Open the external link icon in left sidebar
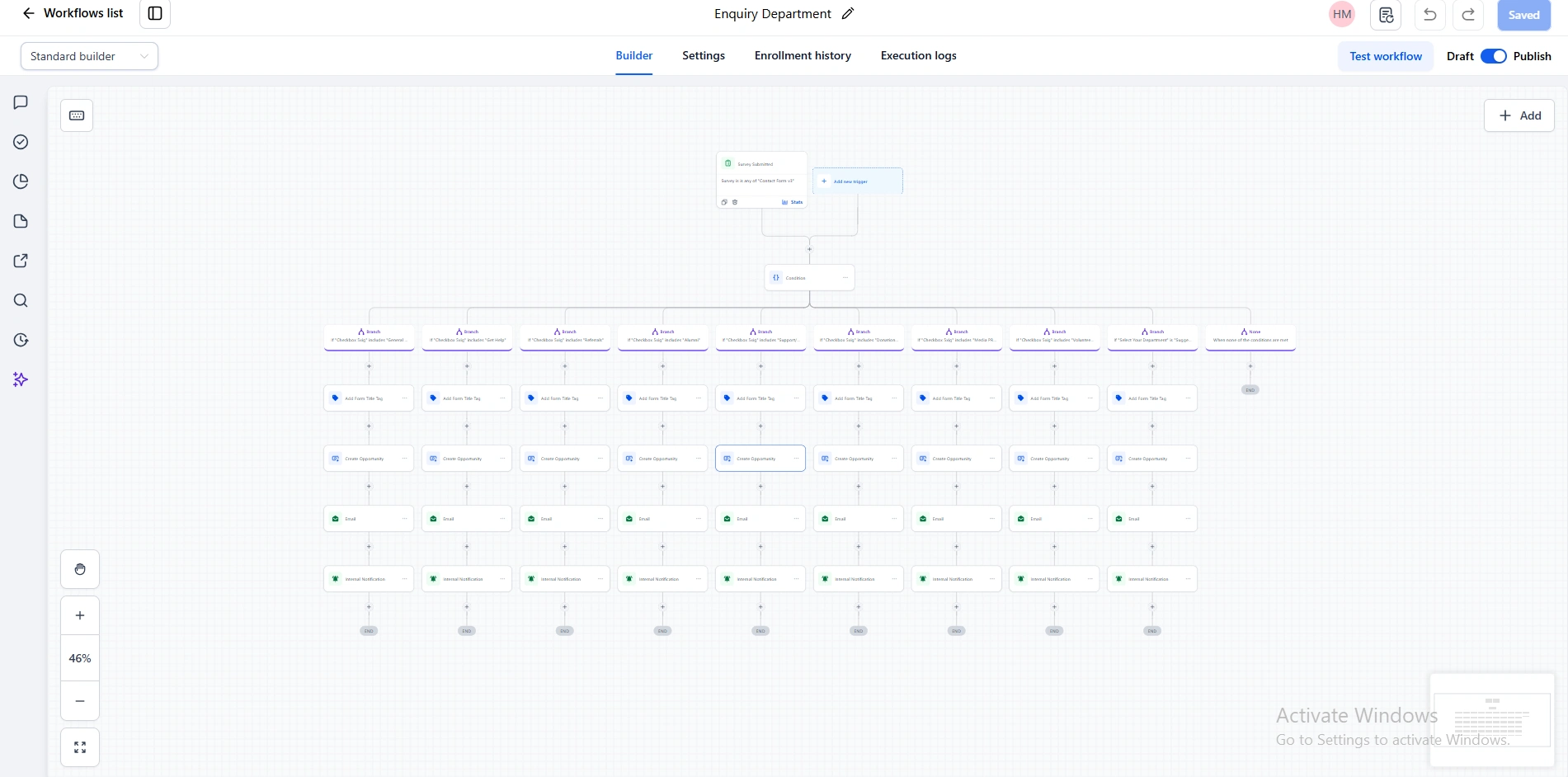 [21, 261]
